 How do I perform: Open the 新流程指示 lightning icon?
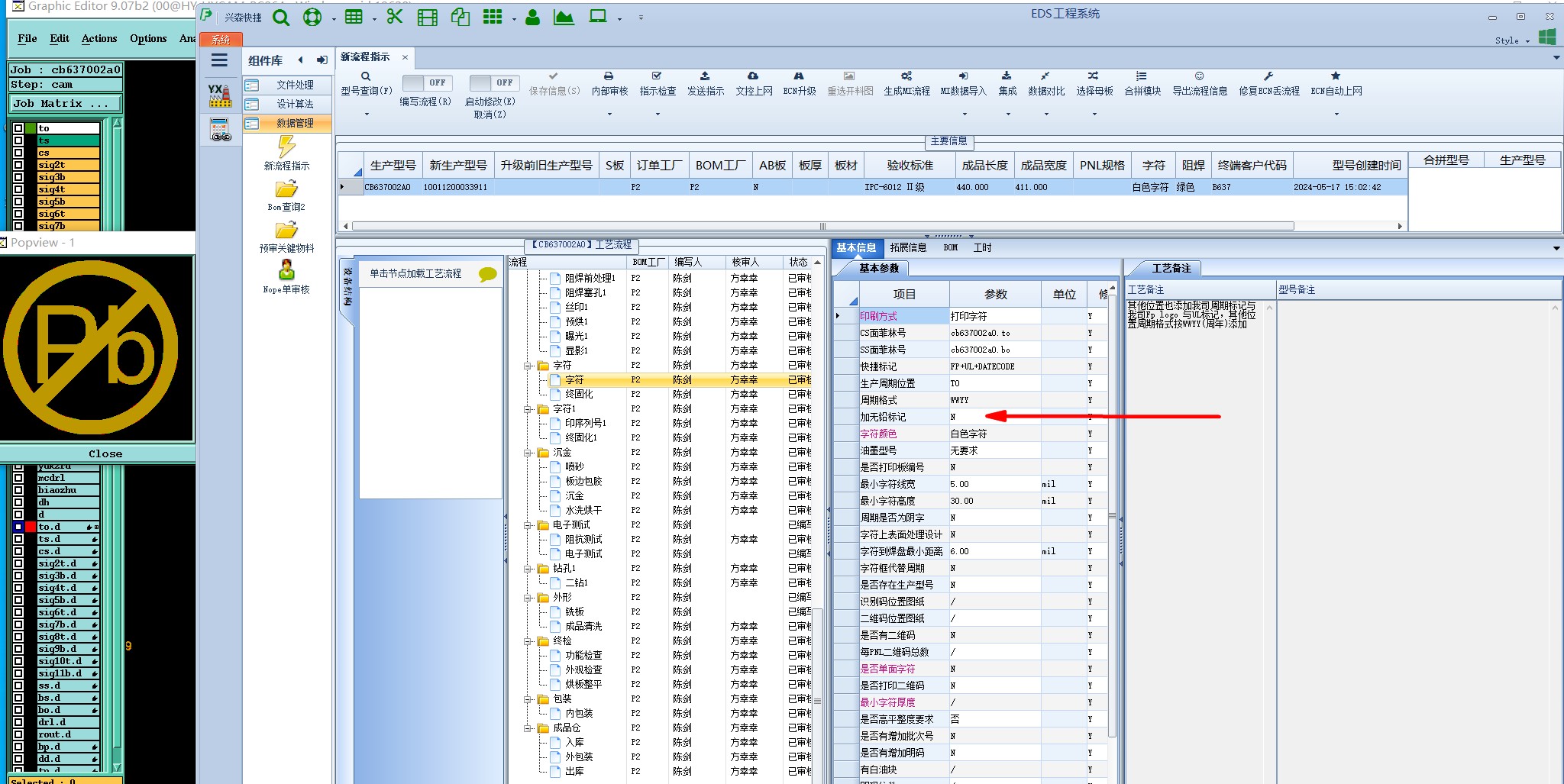point(286,147)
